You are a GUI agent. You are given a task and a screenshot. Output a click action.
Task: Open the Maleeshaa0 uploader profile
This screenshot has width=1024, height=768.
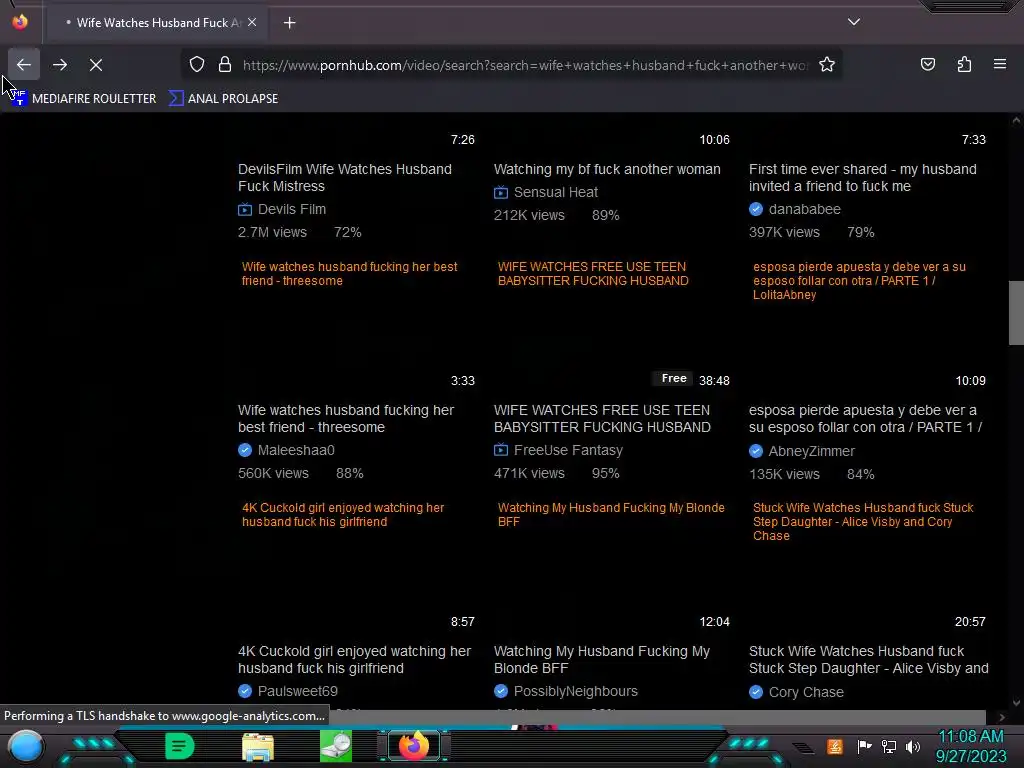(x=296, y=450)
